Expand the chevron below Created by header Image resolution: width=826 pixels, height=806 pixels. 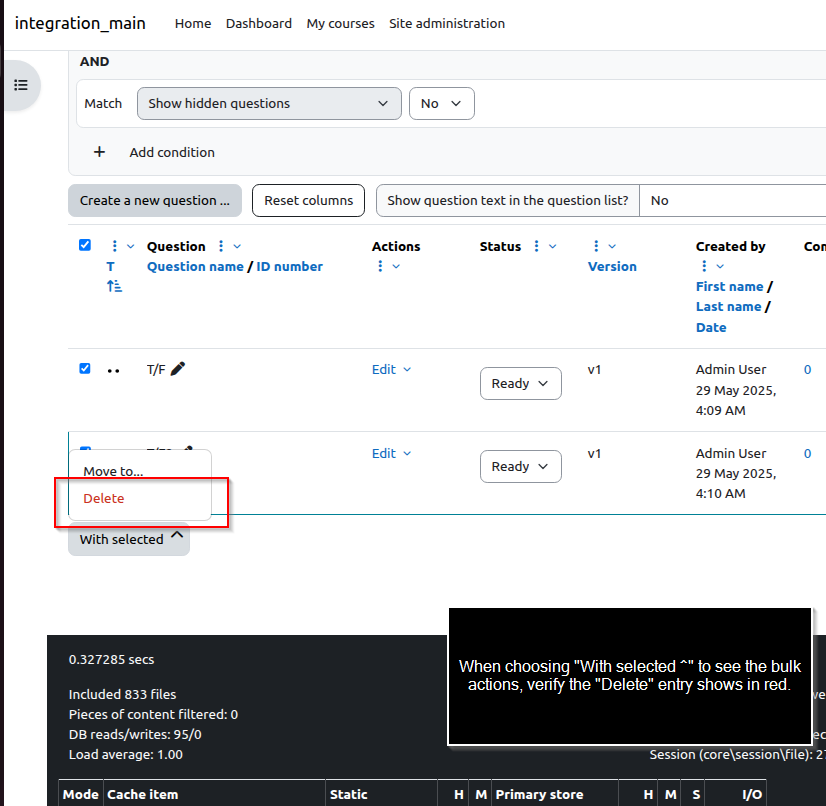[720, 266]
